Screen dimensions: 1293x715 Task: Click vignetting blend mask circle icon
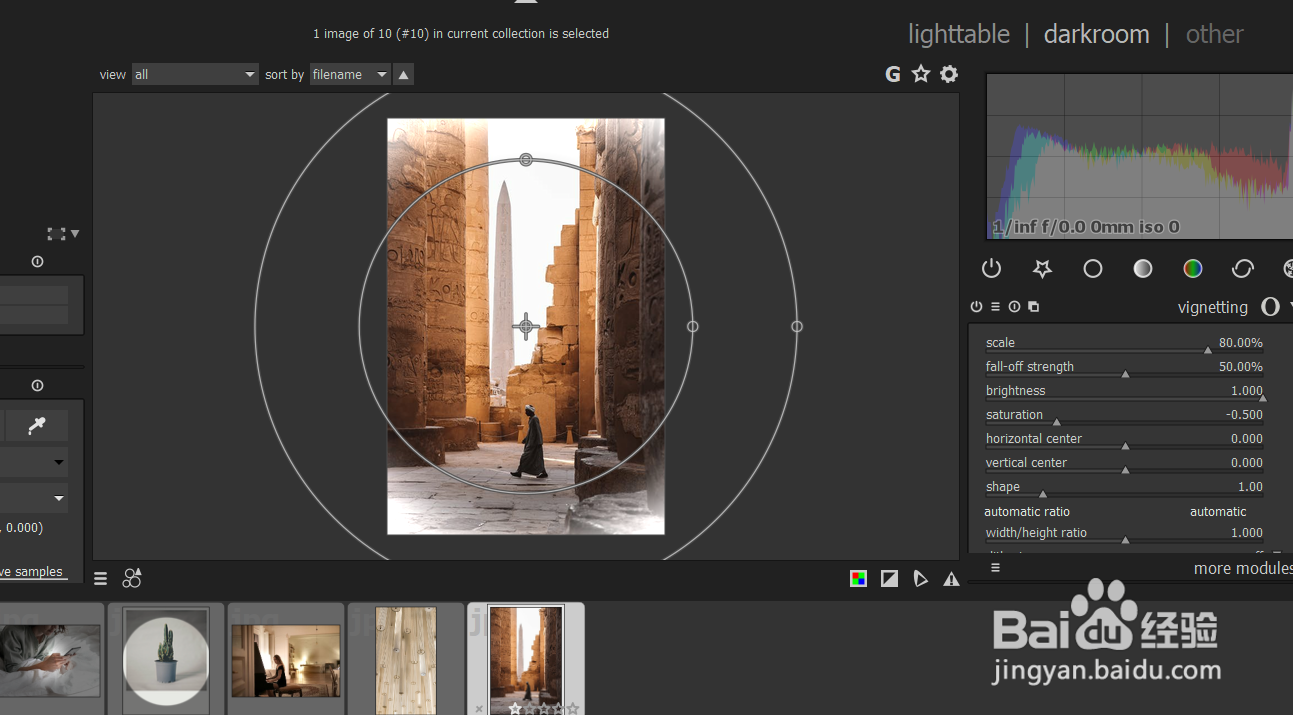pos(1270,307)
